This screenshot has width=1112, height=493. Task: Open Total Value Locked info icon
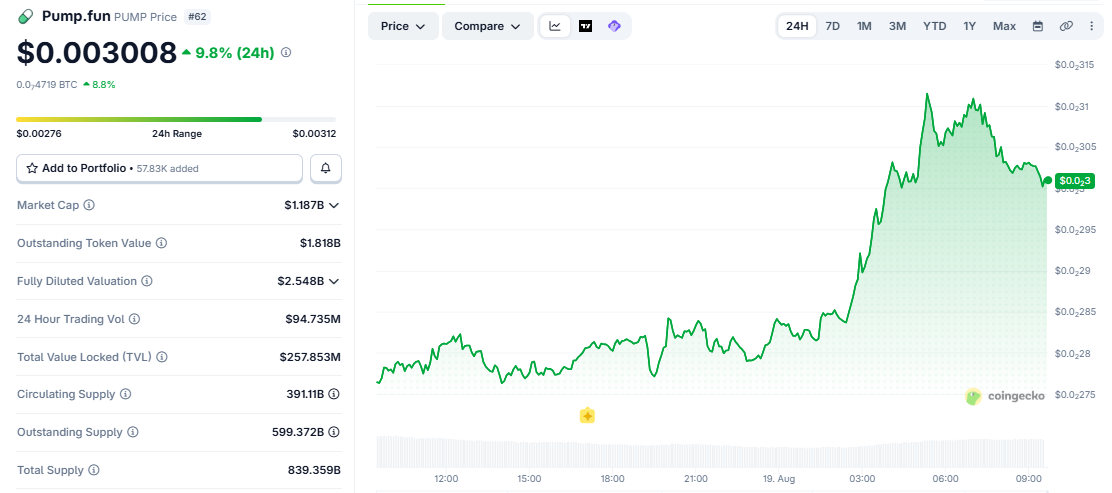tap(162, 357)
